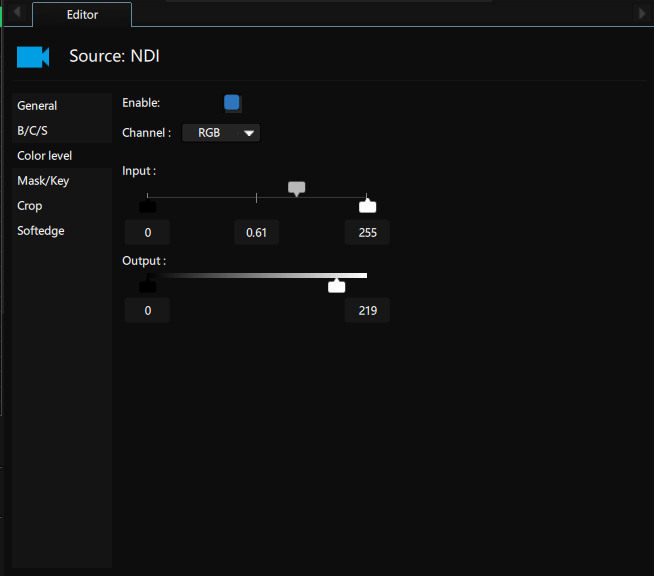Screen dimensions: 654x576
Task: Open the Crop section
Action: click(x=30, y=206)
